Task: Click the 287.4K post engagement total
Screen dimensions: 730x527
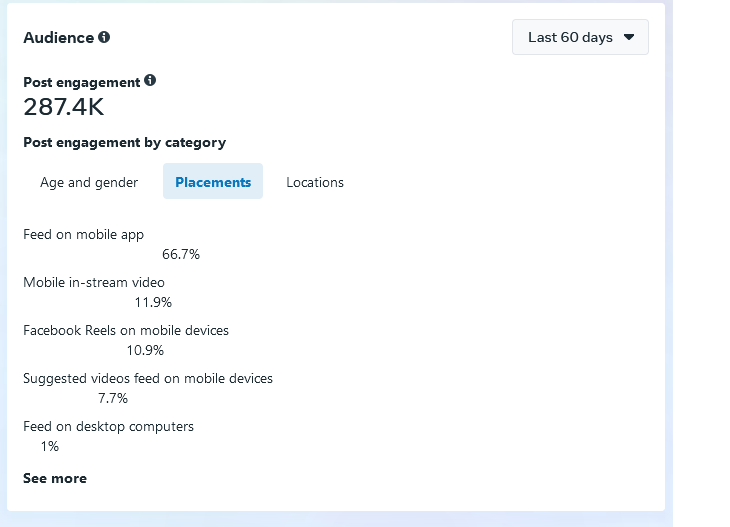Action: click(64, 107)
